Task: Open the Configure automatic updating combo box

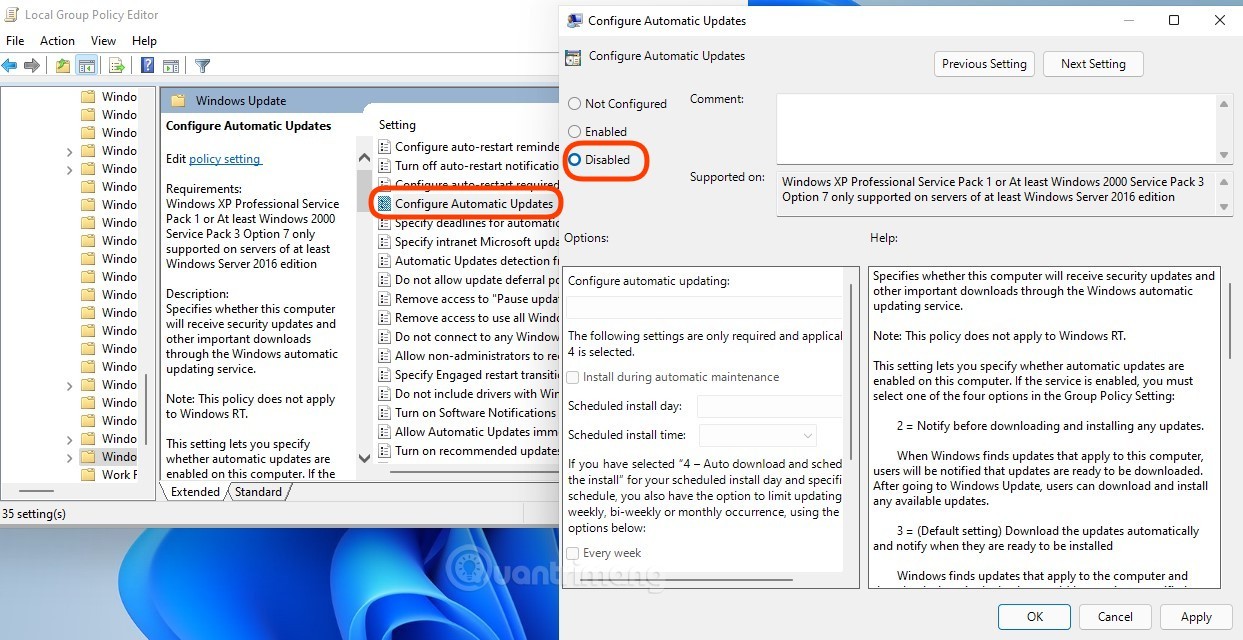Action: click(x=703, y=308)
